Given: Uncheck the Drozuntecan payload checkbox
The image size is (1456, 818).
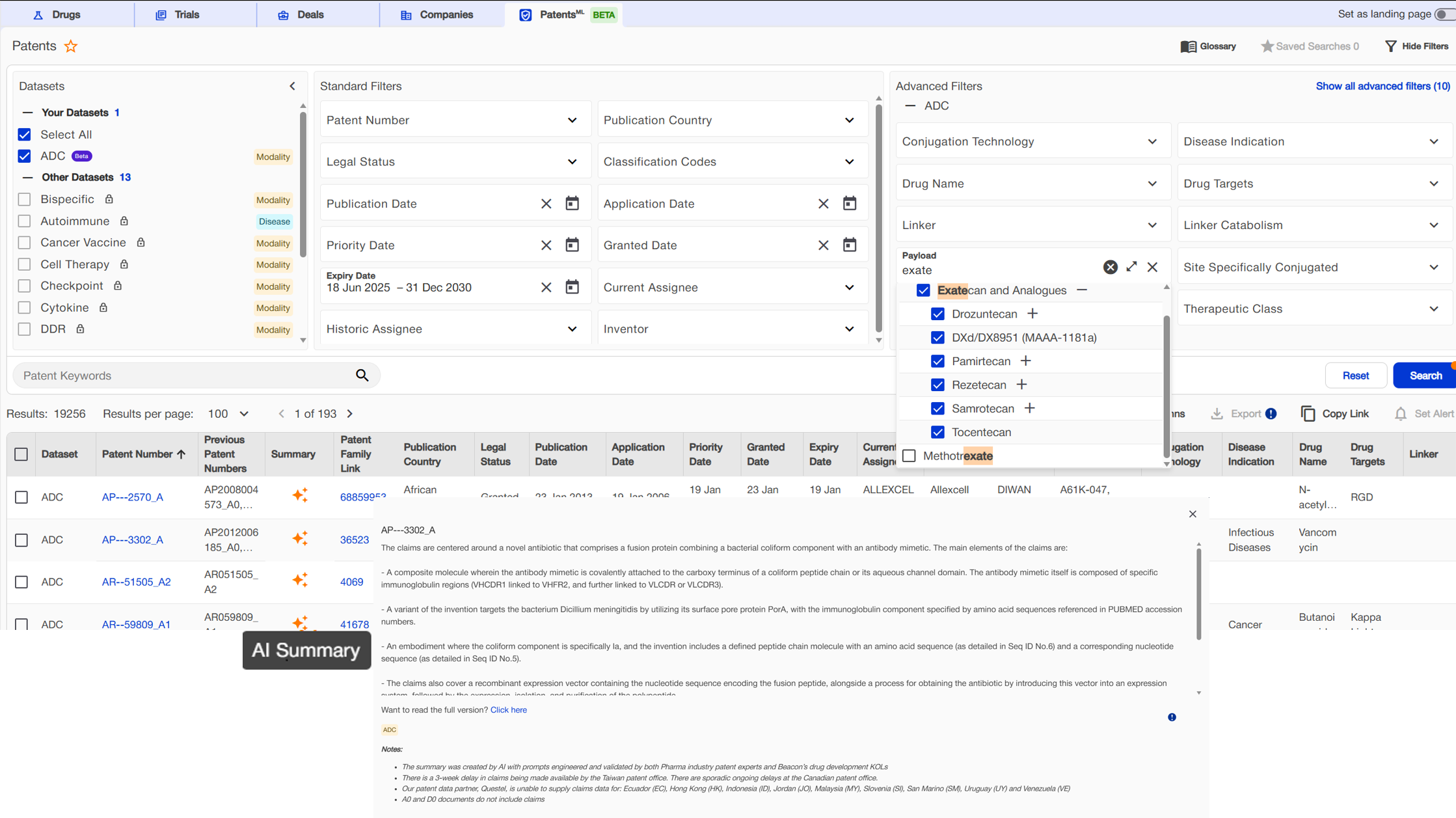Looking at the screenshot, I should (937, 314).
